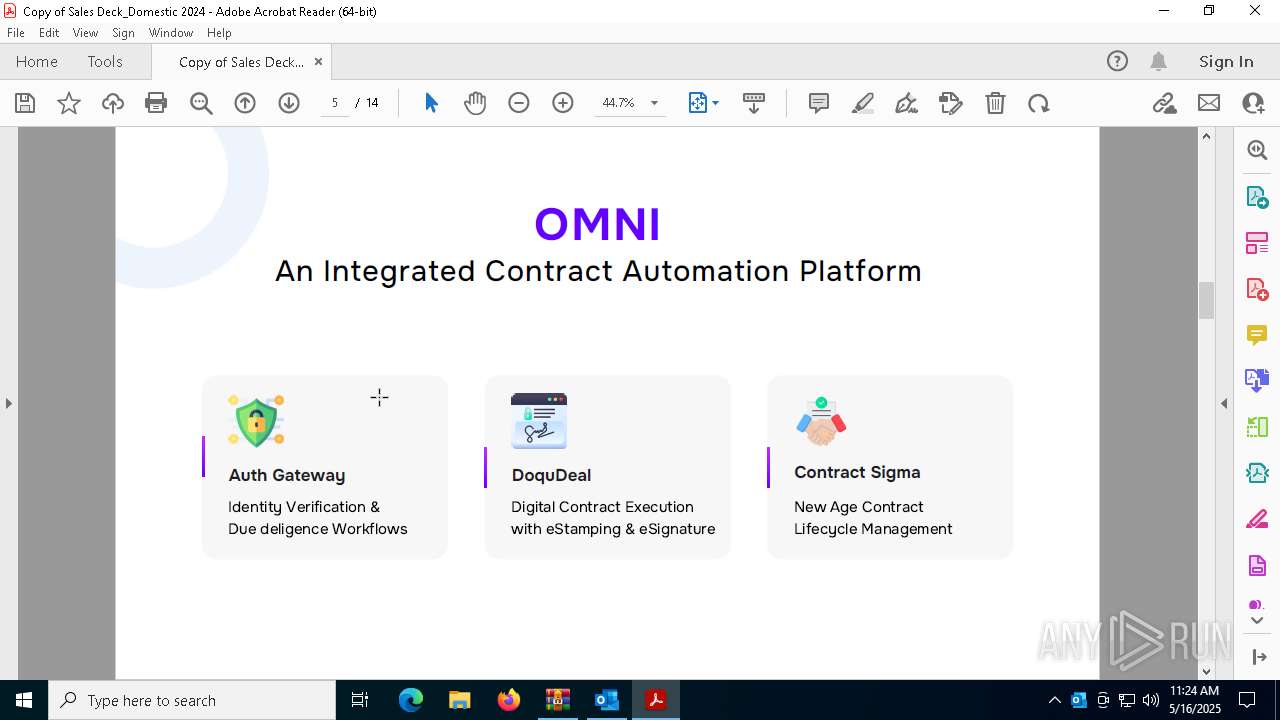1280x720 pixels.
Task: Choose the Selection arrow tool
Action: click(431, 103)
